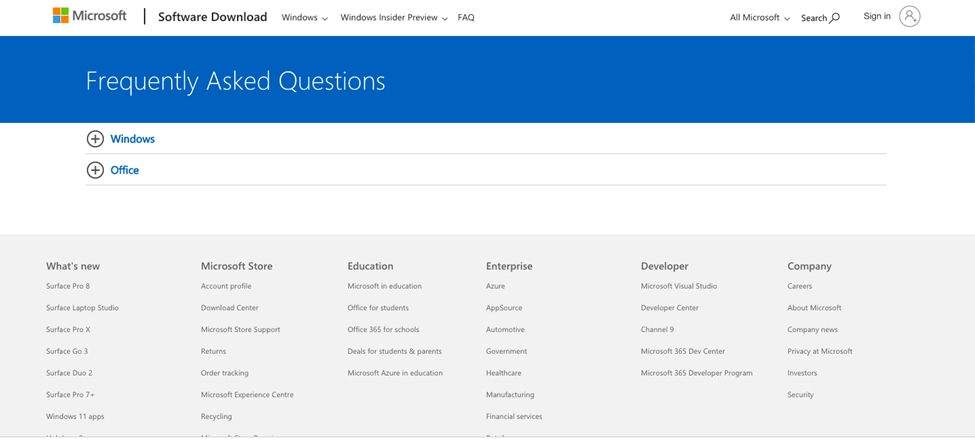Open the Recycling footer link
This screenshot has height=440, width=975.
[x=216, y=416]
